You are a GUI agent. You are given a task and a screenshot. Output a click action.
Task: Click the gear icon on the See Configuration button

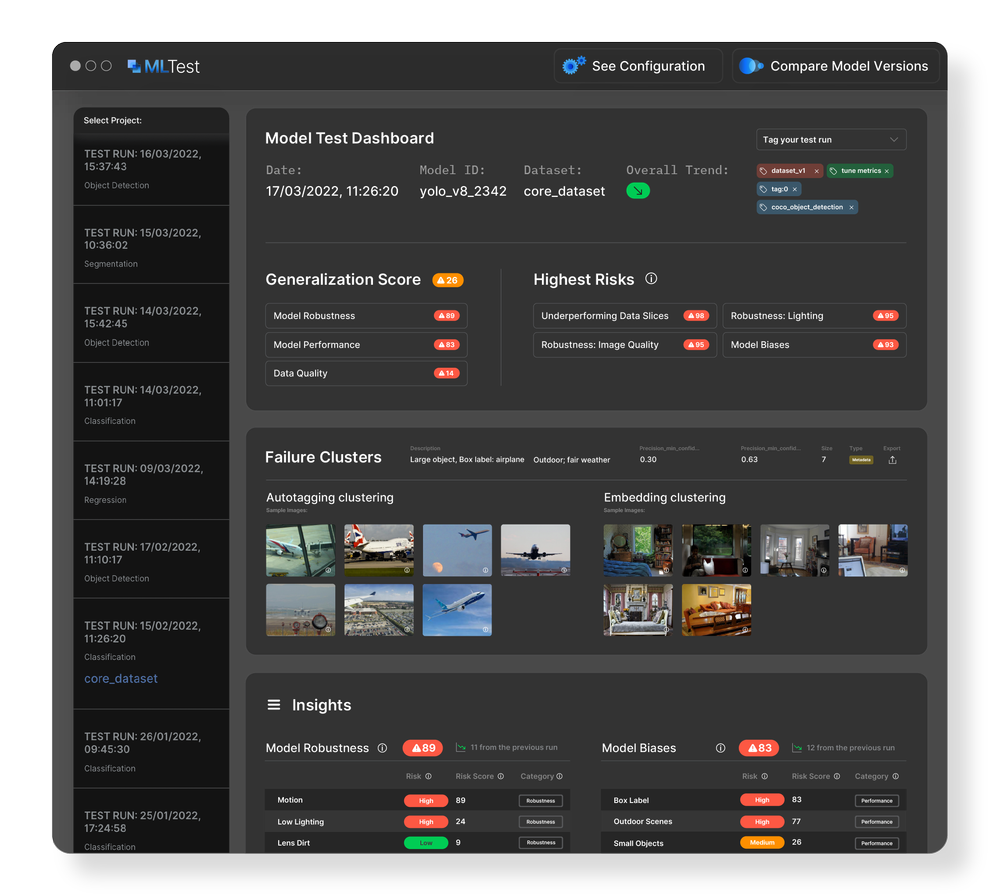(573, 65)
